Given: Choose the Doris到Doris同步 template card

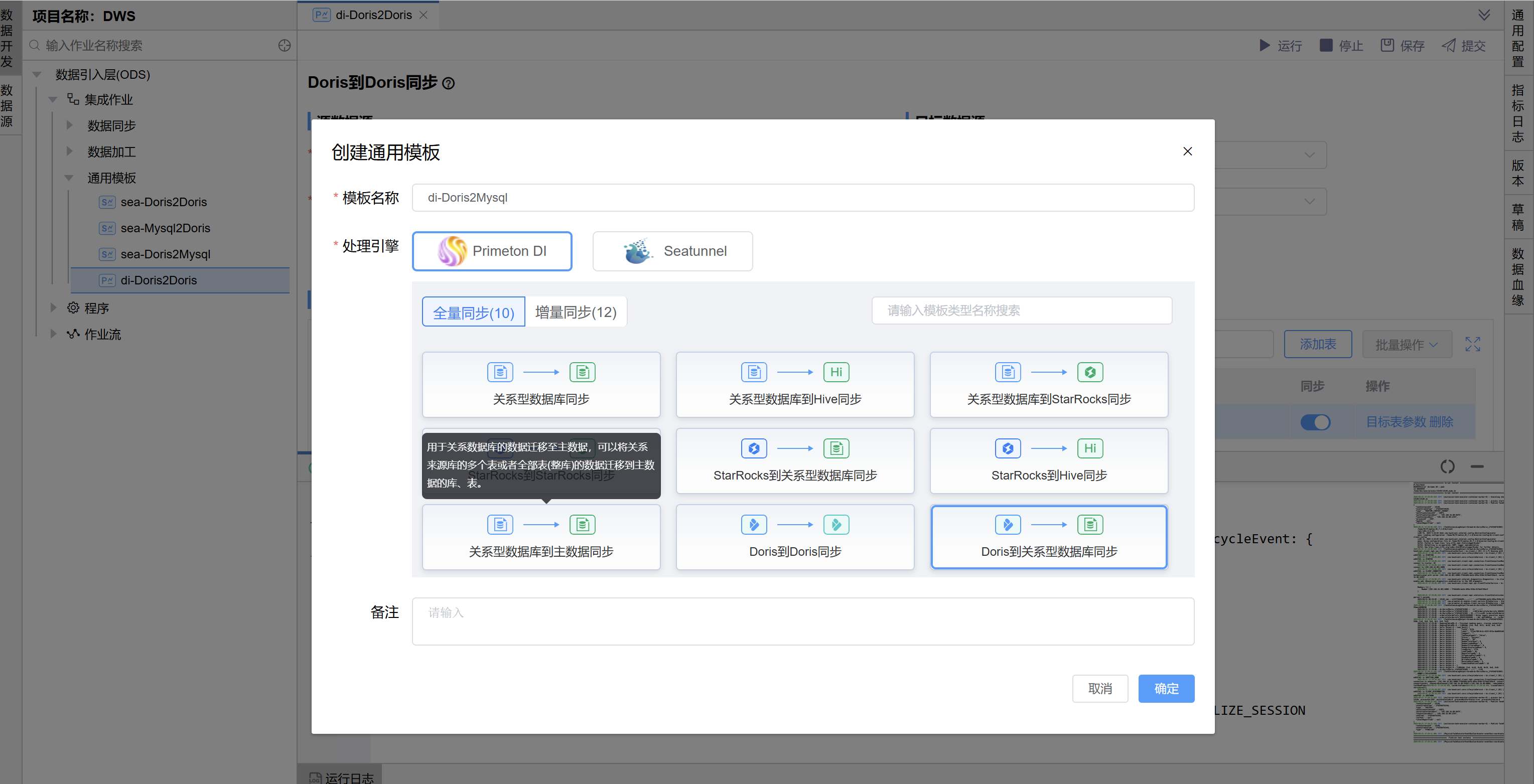Looking at the screenshot, I should [794, 537].
